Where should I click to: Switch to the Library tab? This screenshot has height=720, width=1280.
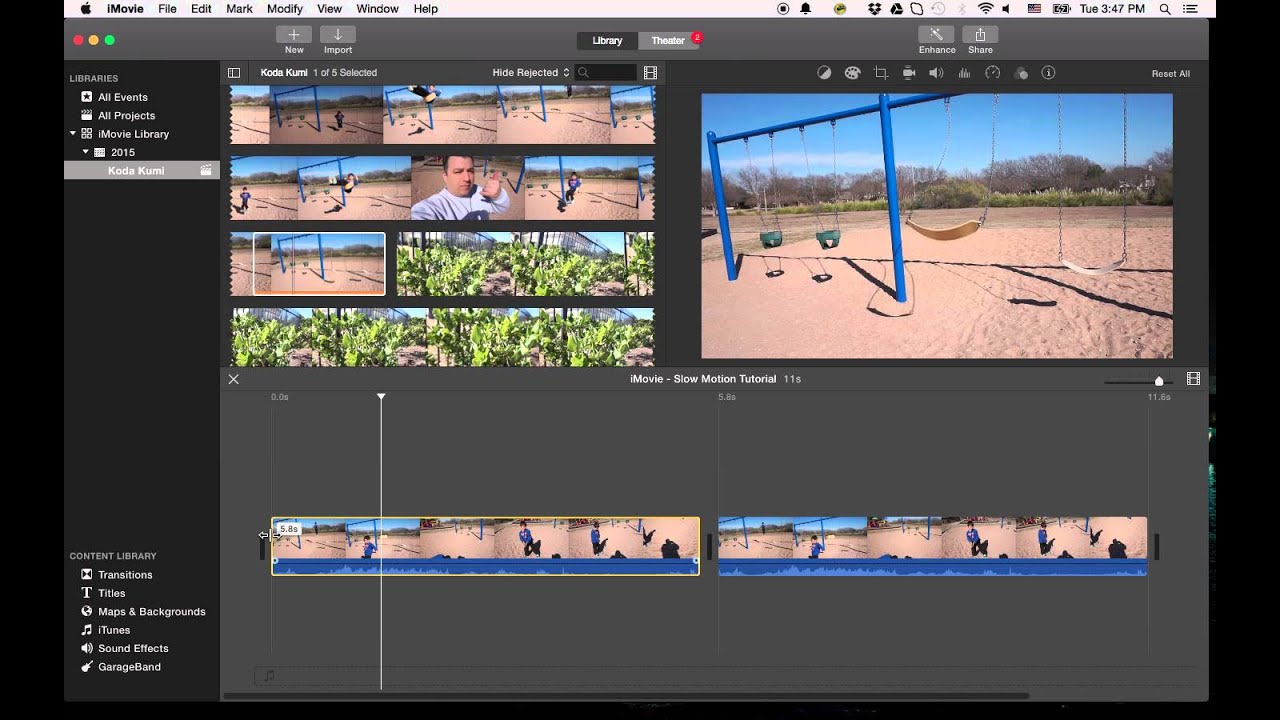pos(607,41)
